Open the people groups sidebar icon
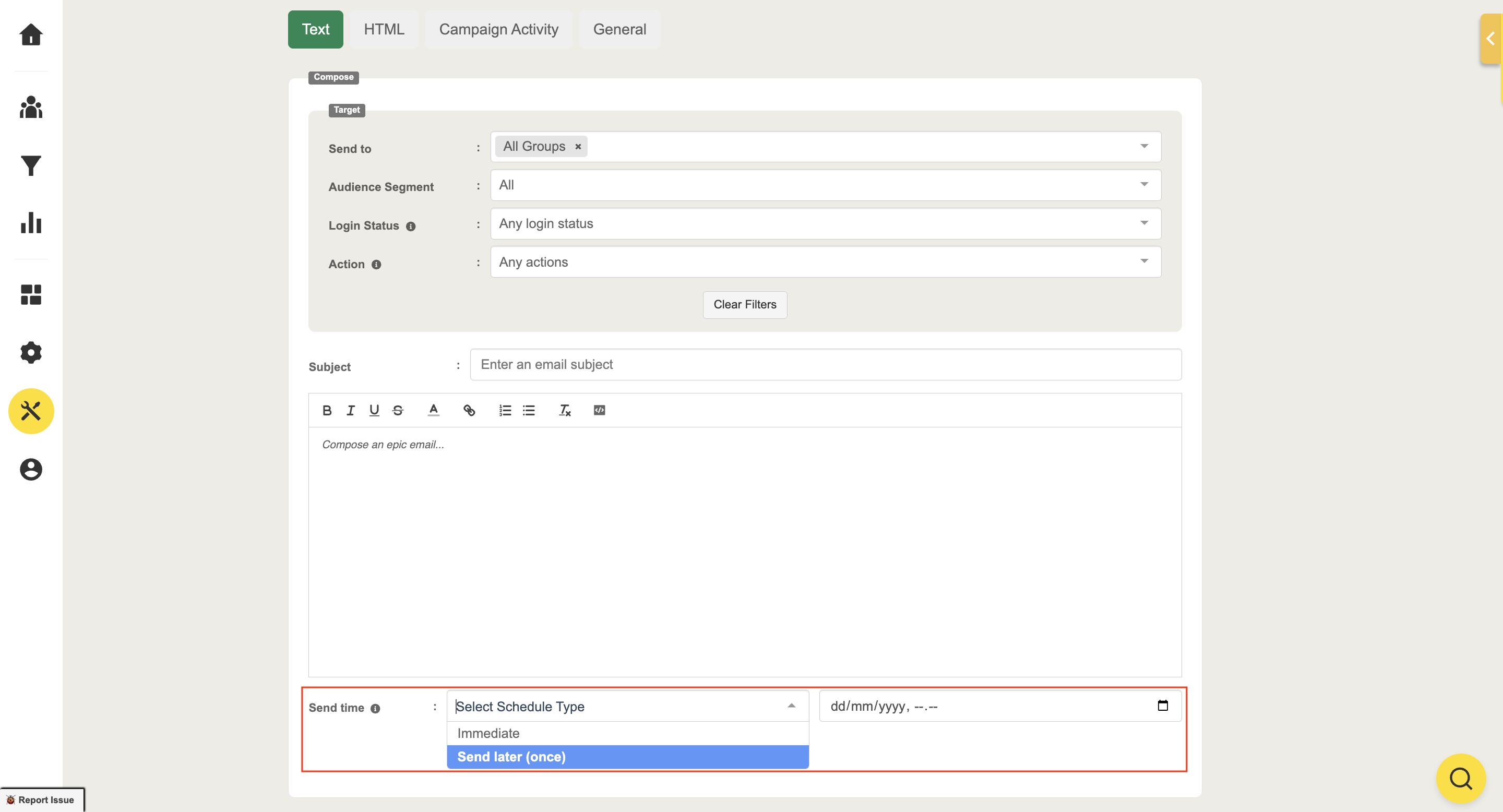The width and height of the screenshot is (1503, 812). click(x=31, y=108)
